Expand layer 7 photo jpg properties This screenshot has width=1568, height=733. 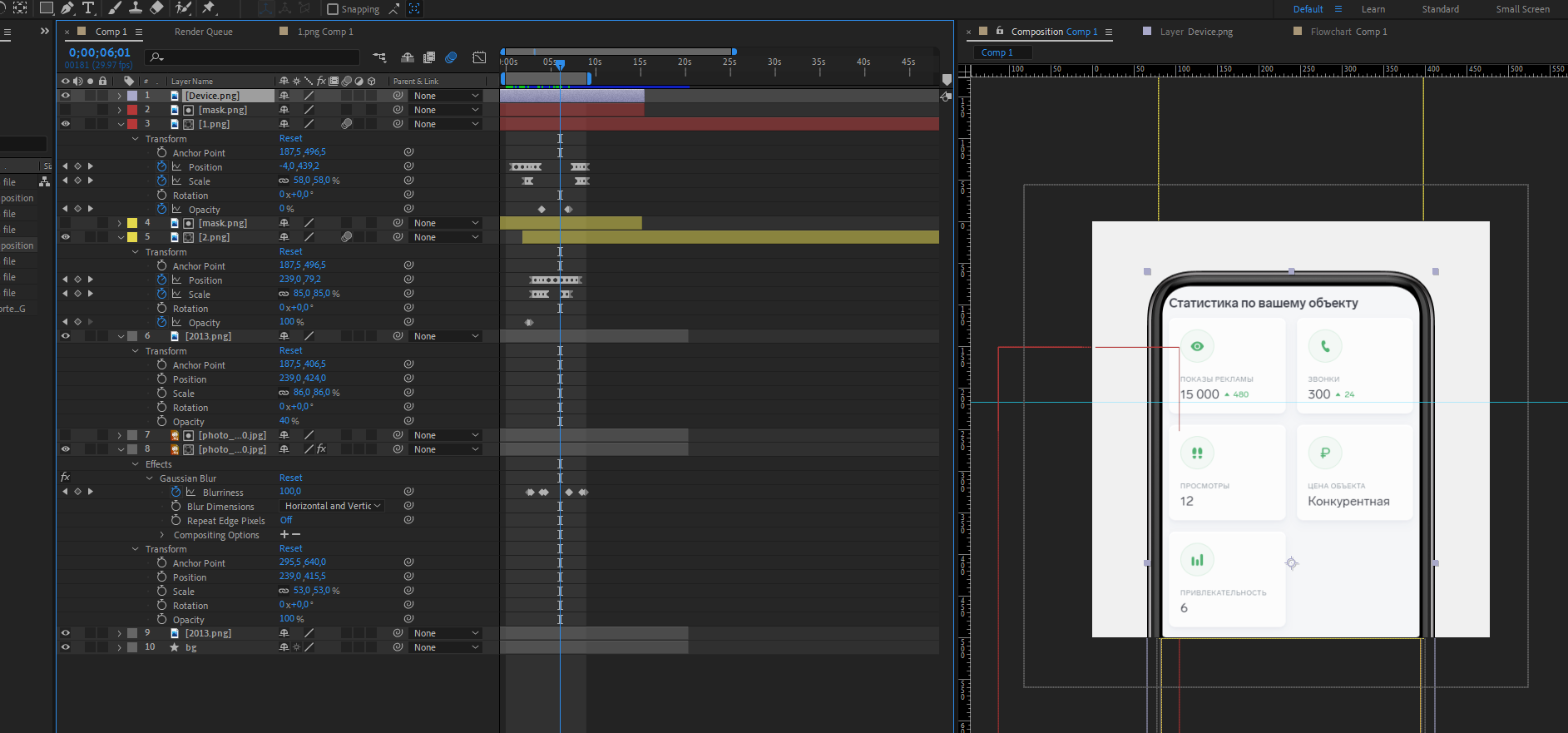point(119,435)
